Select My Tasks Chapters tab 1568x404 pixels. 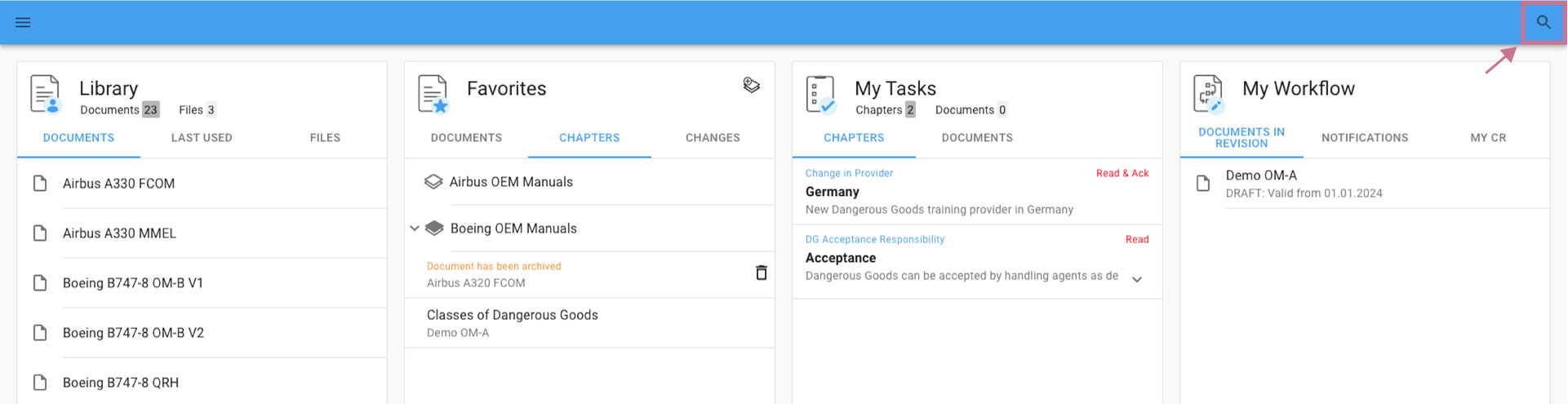(854, 138)
